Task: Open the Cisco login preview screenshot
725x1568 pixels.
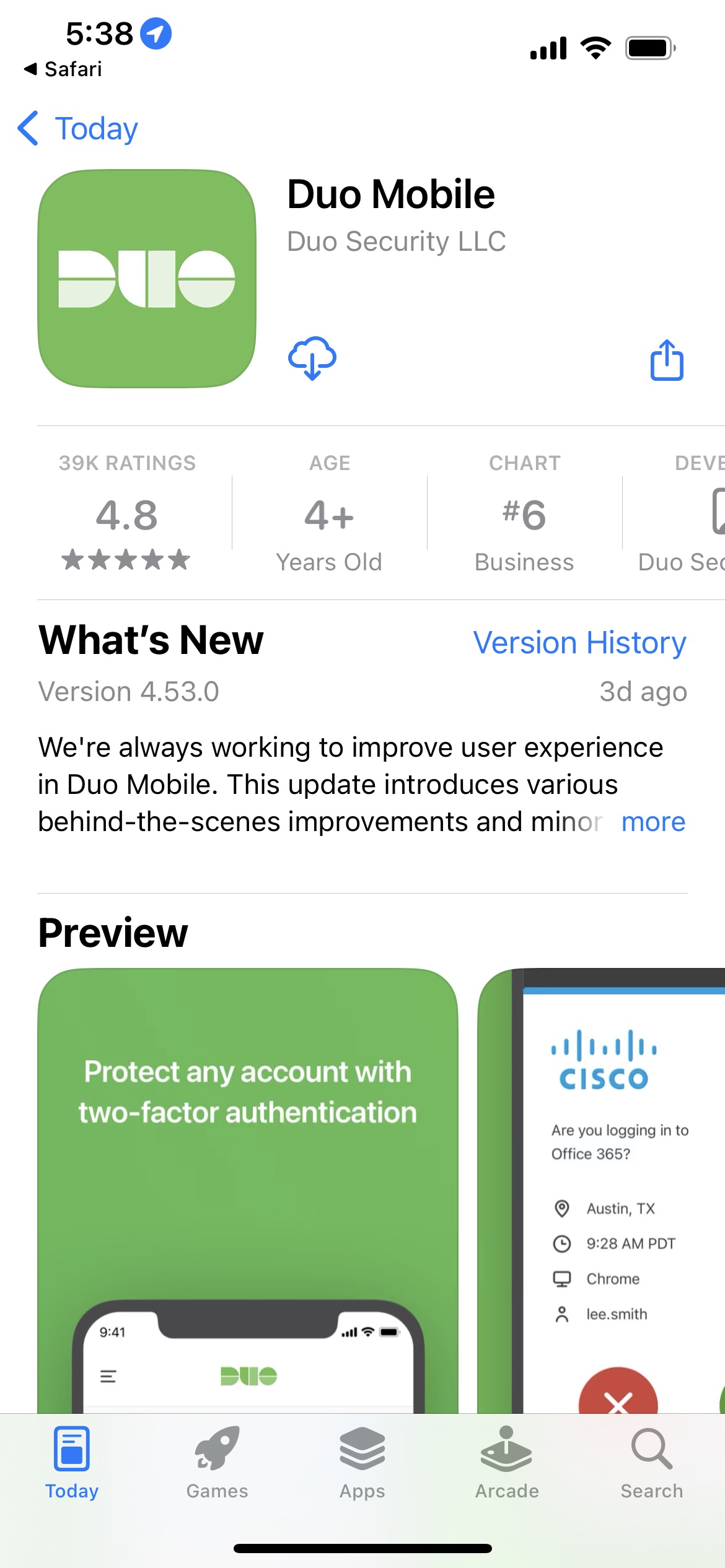Action: coord(601,1190)
